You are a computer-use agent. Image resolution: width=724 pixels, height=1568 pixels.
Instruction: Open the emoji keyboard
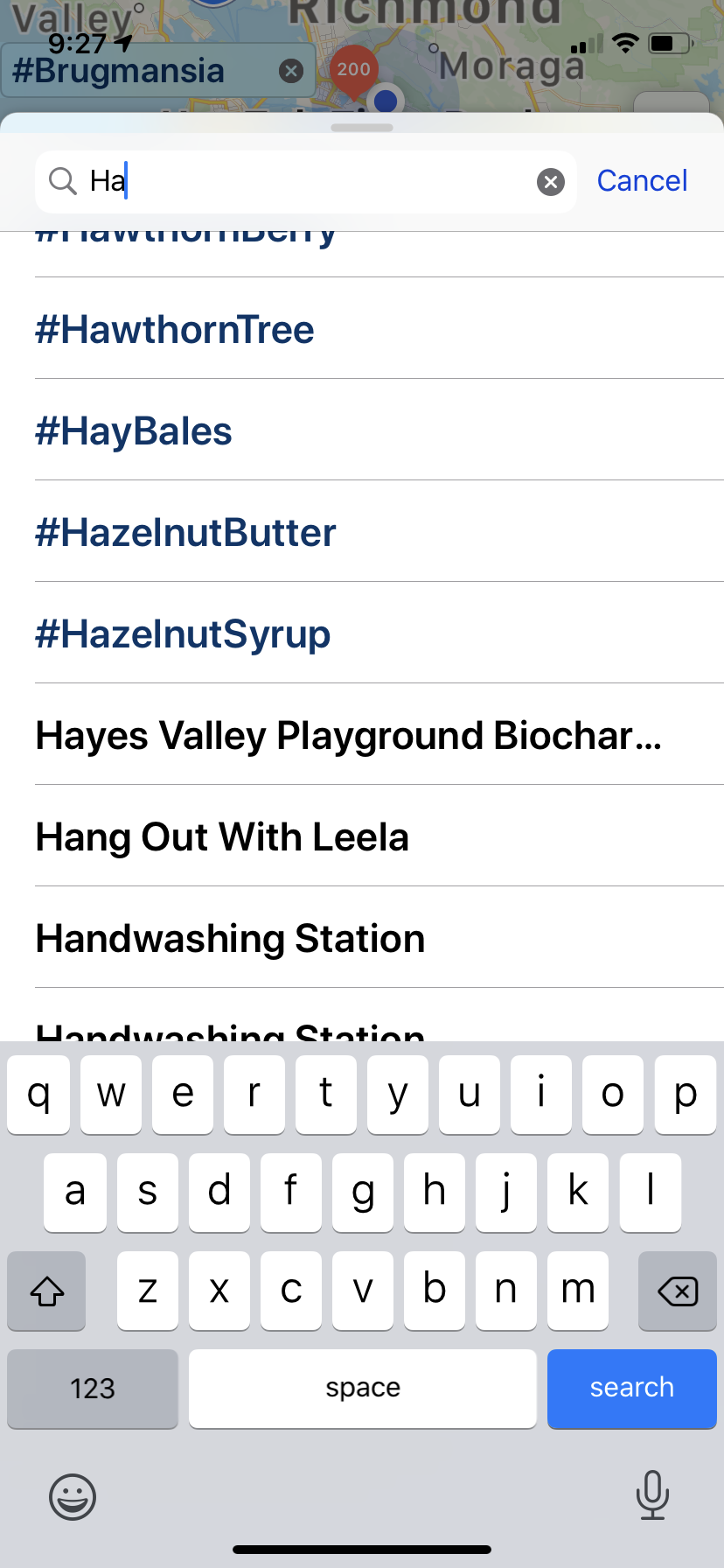[x=73, y=1496]
